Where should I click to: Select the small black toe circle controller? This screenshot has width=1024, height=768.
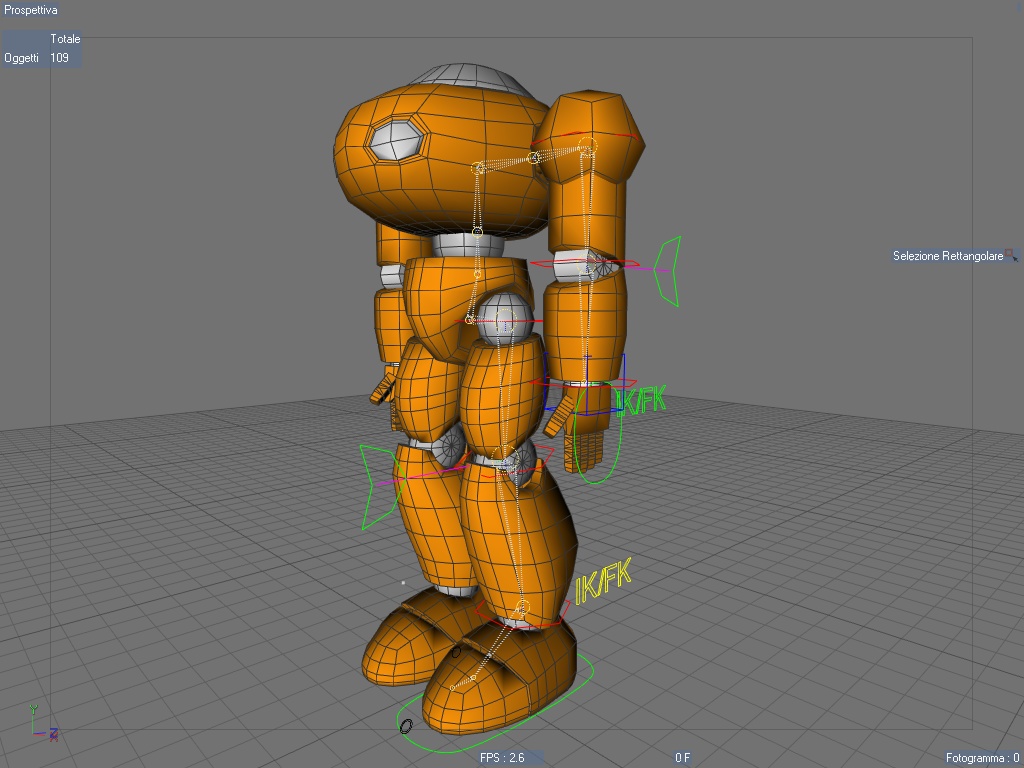(406, 726)
